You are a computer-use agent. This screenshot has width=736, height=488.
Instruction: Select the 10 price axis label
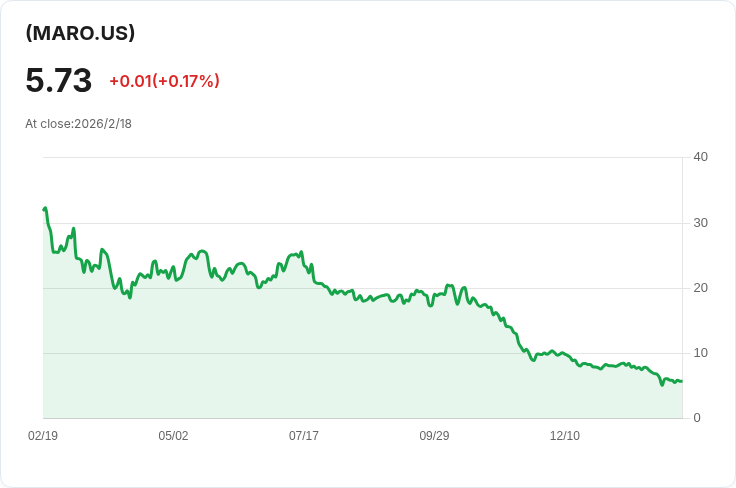pos(700,353)
